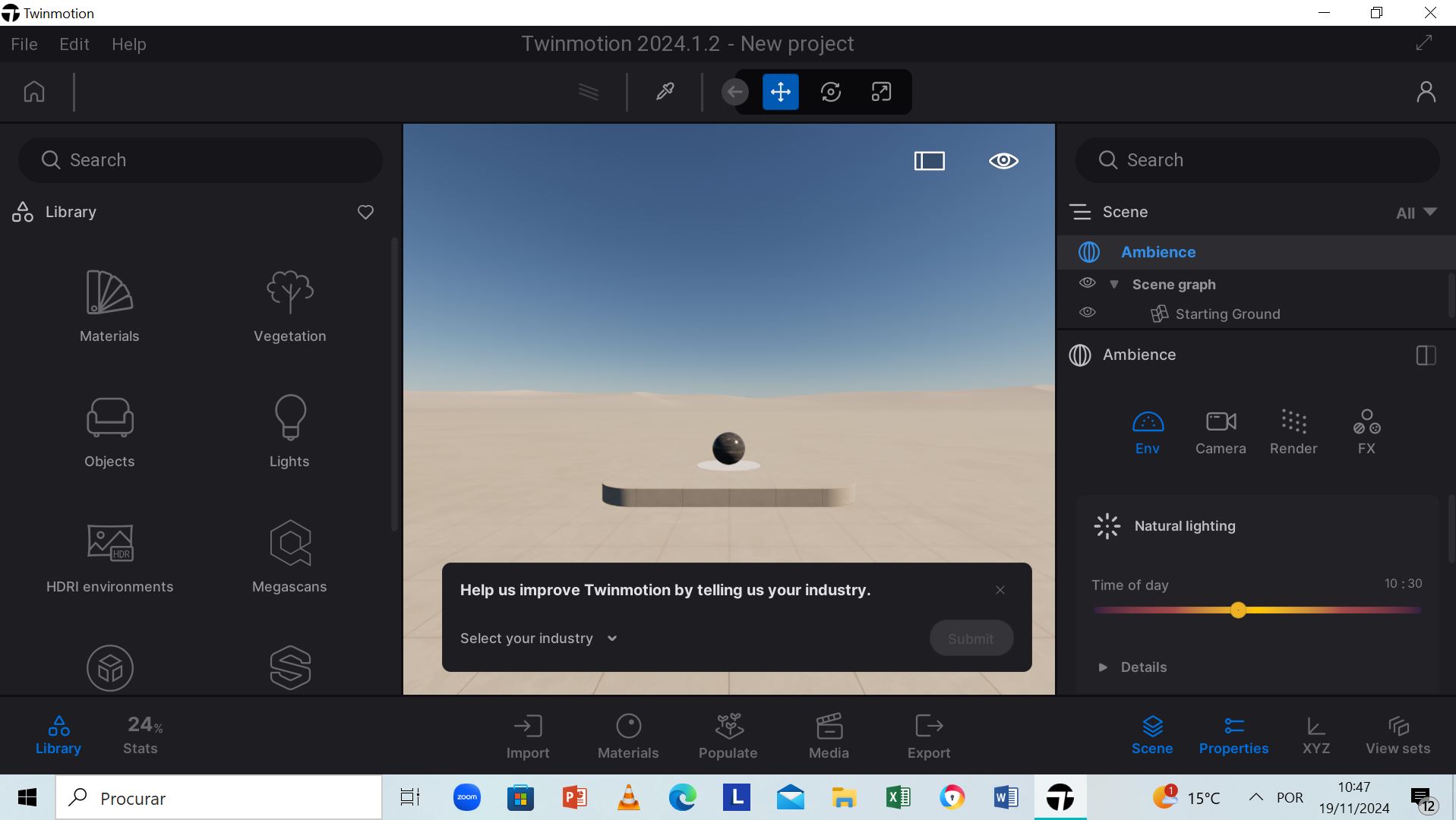
Task: Open the File menu
Action: pos(24,44)
